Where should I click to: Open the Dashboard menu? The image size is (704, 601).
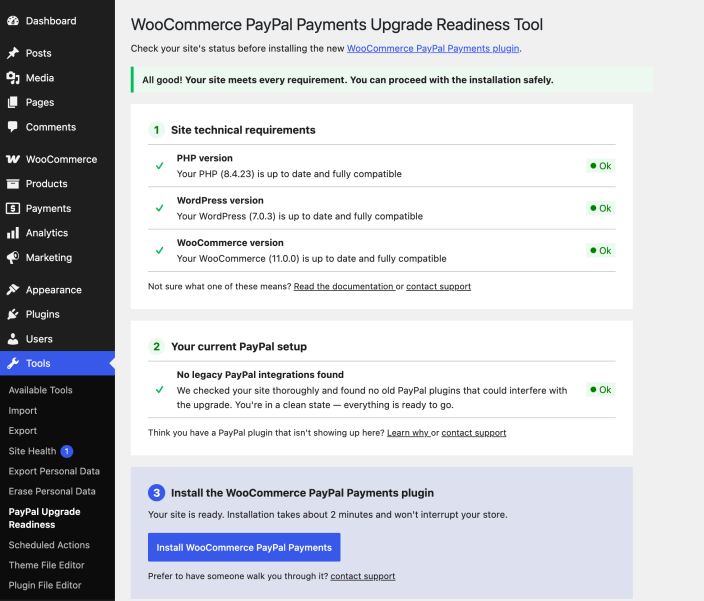[57, 21]
